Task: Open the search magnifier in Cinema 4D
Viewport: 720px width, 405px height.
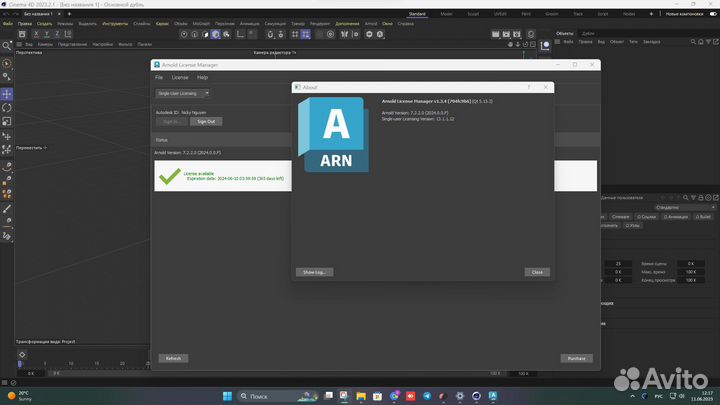Action: [x=6, y=46]
